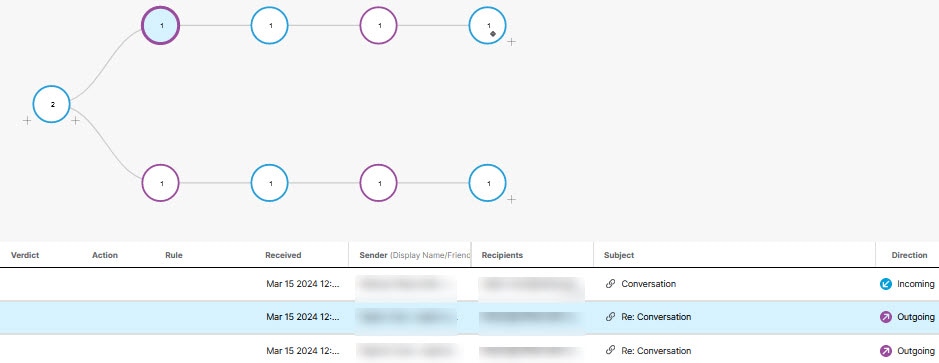Sort by the Recipients column header
939x363 pixels.
click(x=502, y=255)
